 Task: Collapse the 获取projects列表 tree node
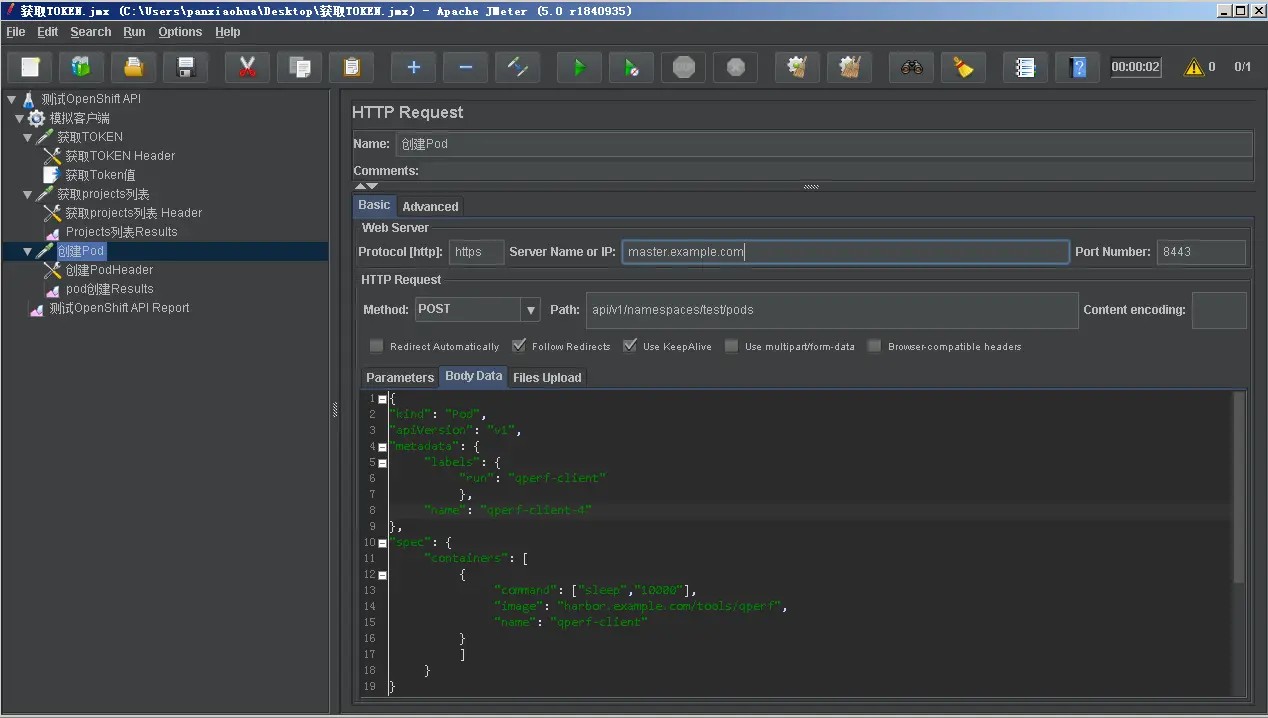coord(28,194)
